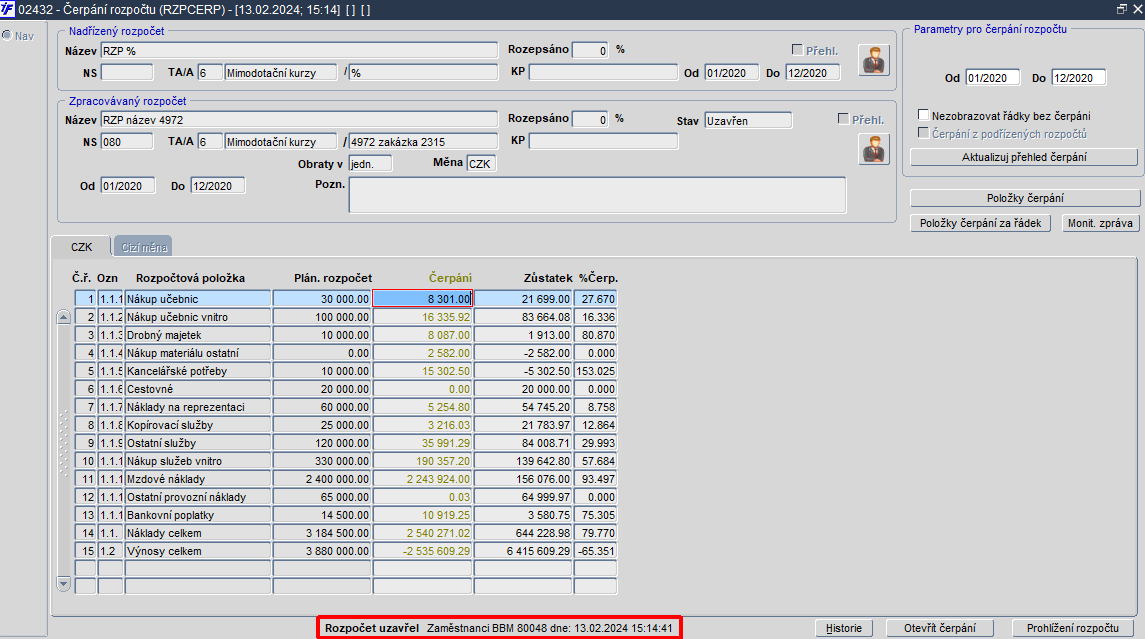The image size is (1145, 639).
Task: Click Otevřít čerpání button
Action: [939, 628]
